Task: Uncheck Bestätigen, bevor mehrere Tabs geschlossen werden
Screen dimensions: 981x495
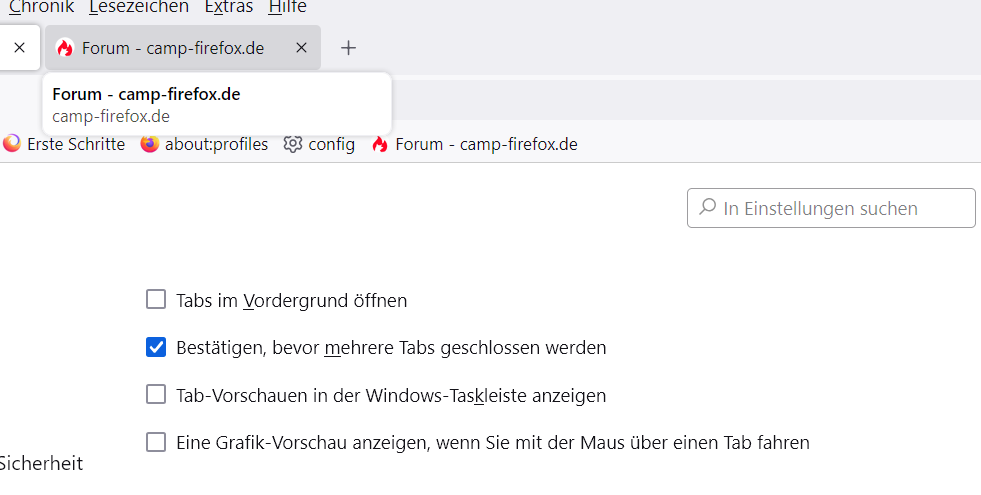Action: pyautogui.click(x=156, y=348)
